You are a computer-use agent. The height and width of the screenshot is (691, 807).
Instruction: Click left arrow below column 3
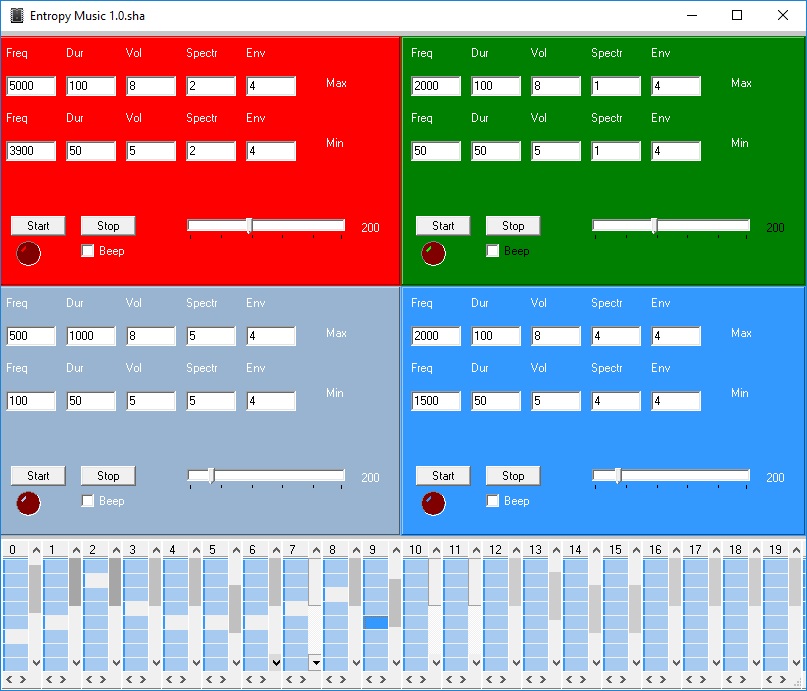coord(129,680)
